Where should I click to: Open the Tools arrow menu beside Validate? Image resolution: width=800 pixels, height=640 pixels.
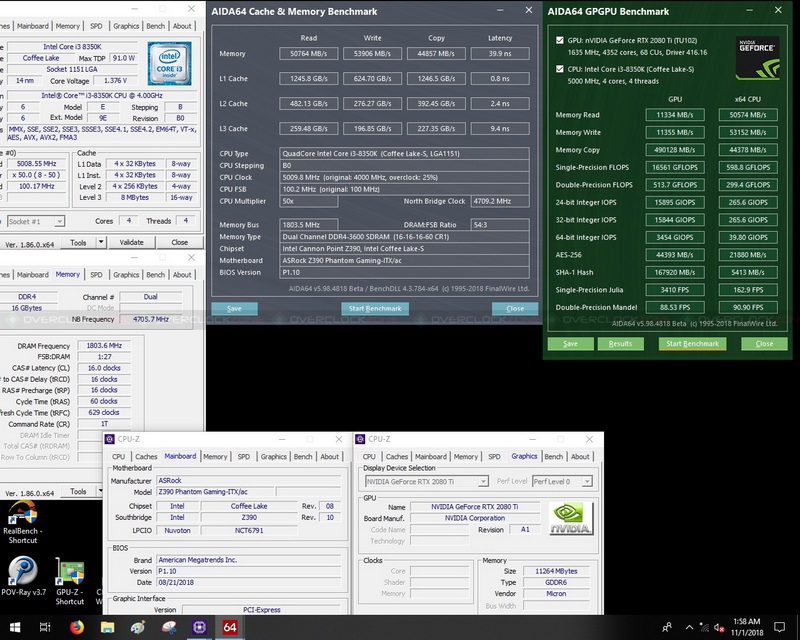point(101,242)
